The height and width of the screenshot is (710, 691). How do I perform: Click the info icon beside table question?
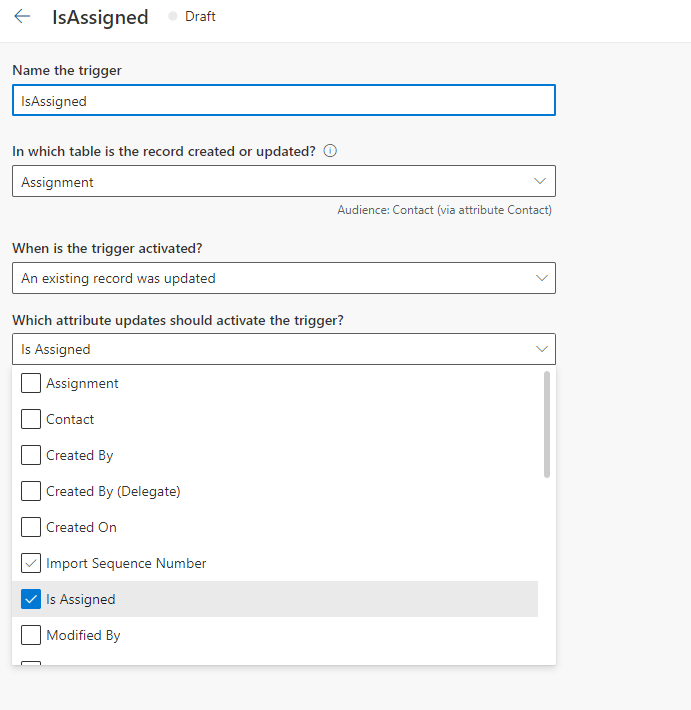coord(330,151)
